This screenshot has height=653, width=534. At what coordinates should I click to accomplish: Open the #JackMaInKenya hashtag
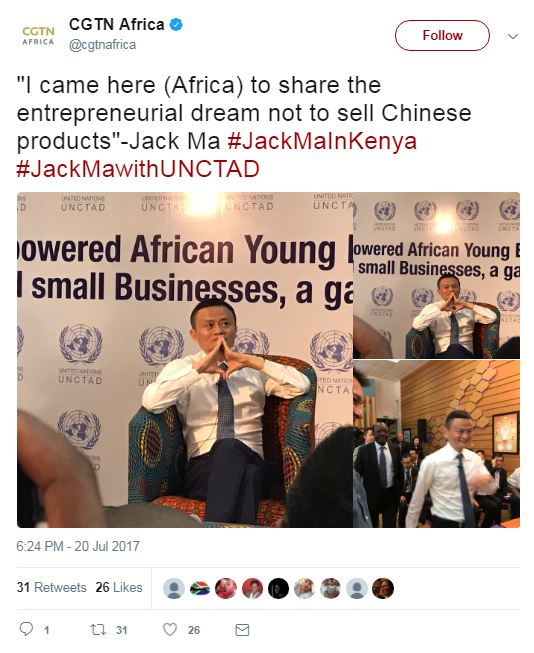[322, 141]
